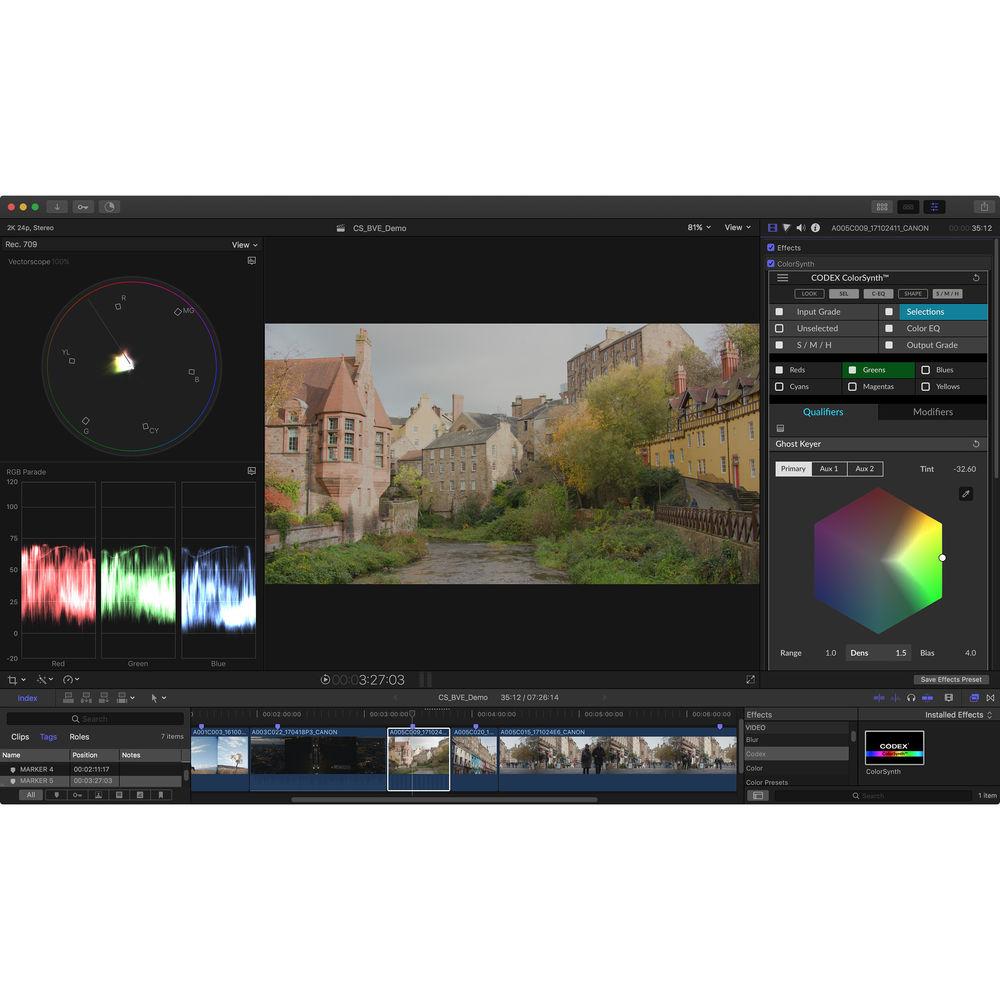
Task: Click the full-screen viewer expand icon
Action: click(750, 679)
